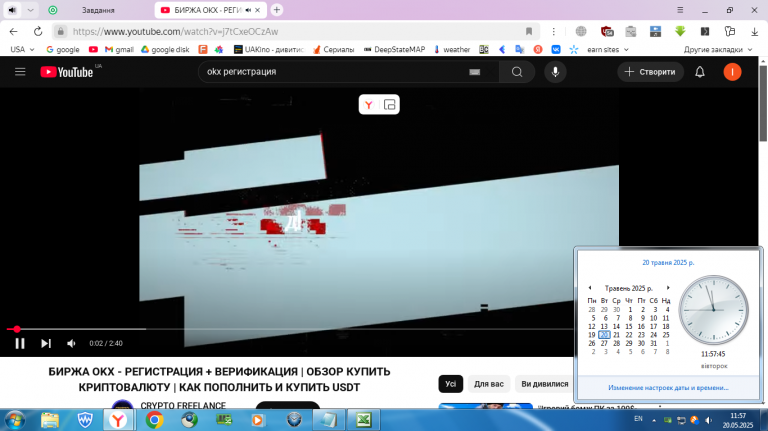Go to next month in calendar

668,288
